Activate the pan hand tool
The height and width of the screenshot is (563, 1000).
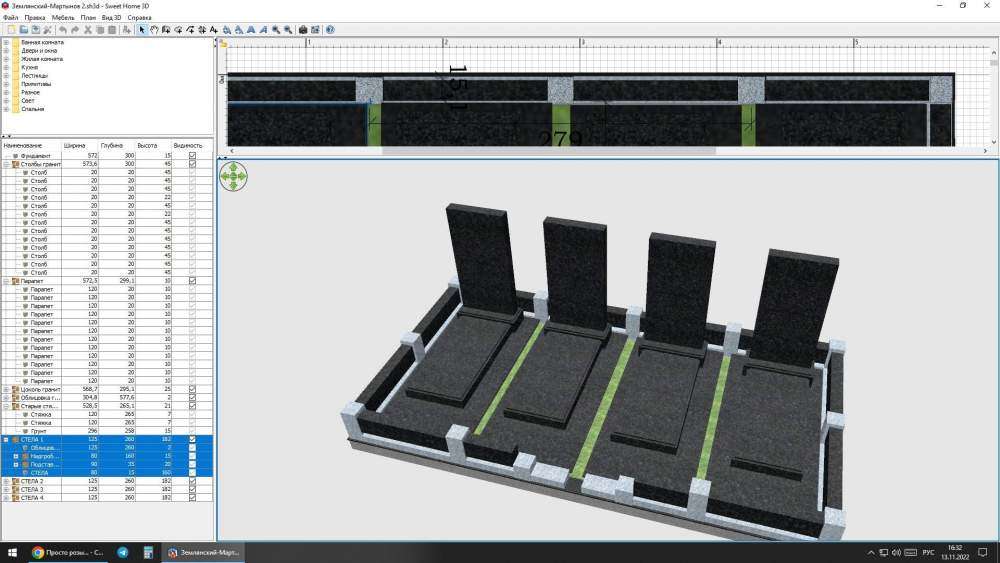pos(153,30)
